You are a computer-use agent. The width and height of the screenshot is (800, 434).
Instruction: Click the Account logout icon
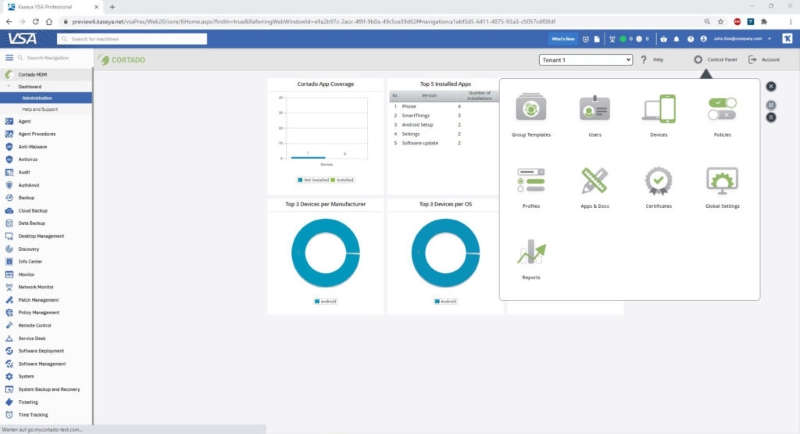(x=752, y=60)
